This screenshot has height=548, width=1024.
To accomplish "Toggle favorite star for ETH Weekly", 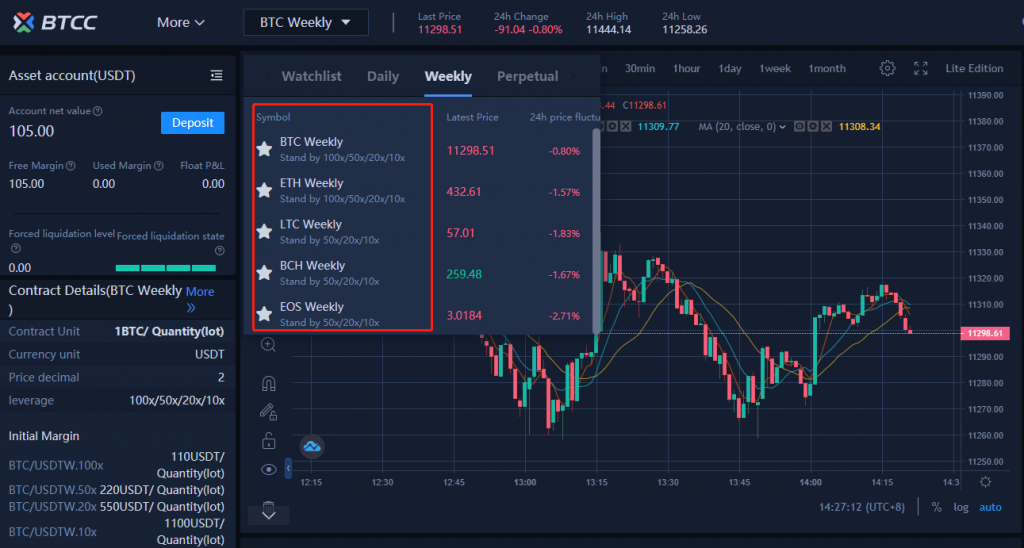I will (264, 191).
